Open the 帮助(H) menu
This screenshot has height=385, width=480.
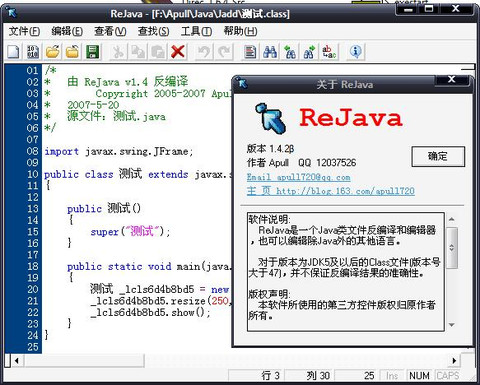[x=240, y=31]
